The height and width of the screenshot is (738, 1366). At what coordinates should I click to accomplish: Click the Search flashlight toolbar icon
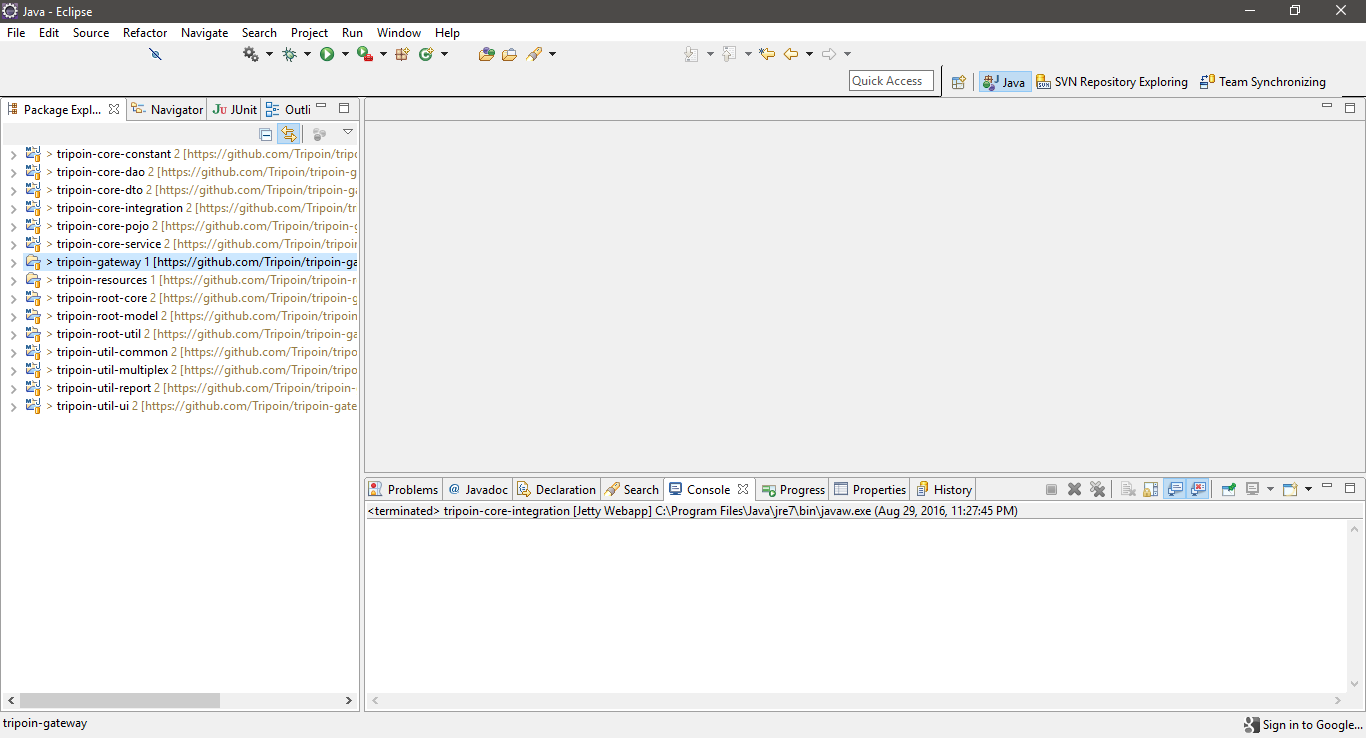[534, 54]
